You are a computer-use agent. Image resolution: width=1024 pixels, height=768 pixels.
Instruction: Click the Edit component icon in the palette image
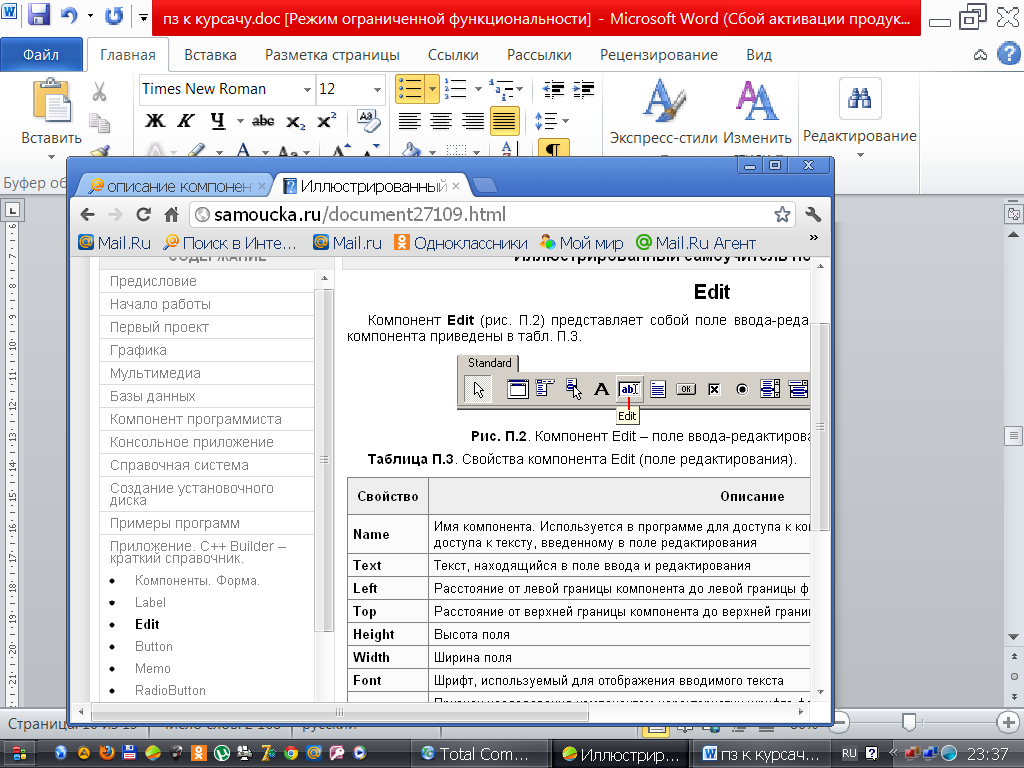coord(629,389)
